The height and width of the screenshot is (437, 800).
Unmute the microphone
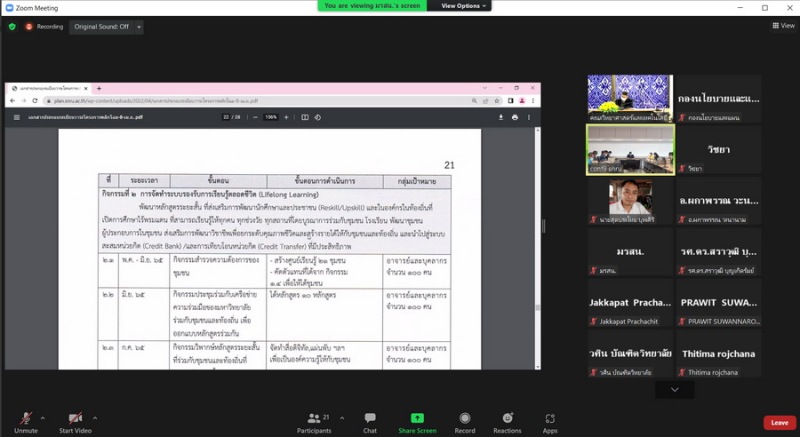tap(25, 420)
